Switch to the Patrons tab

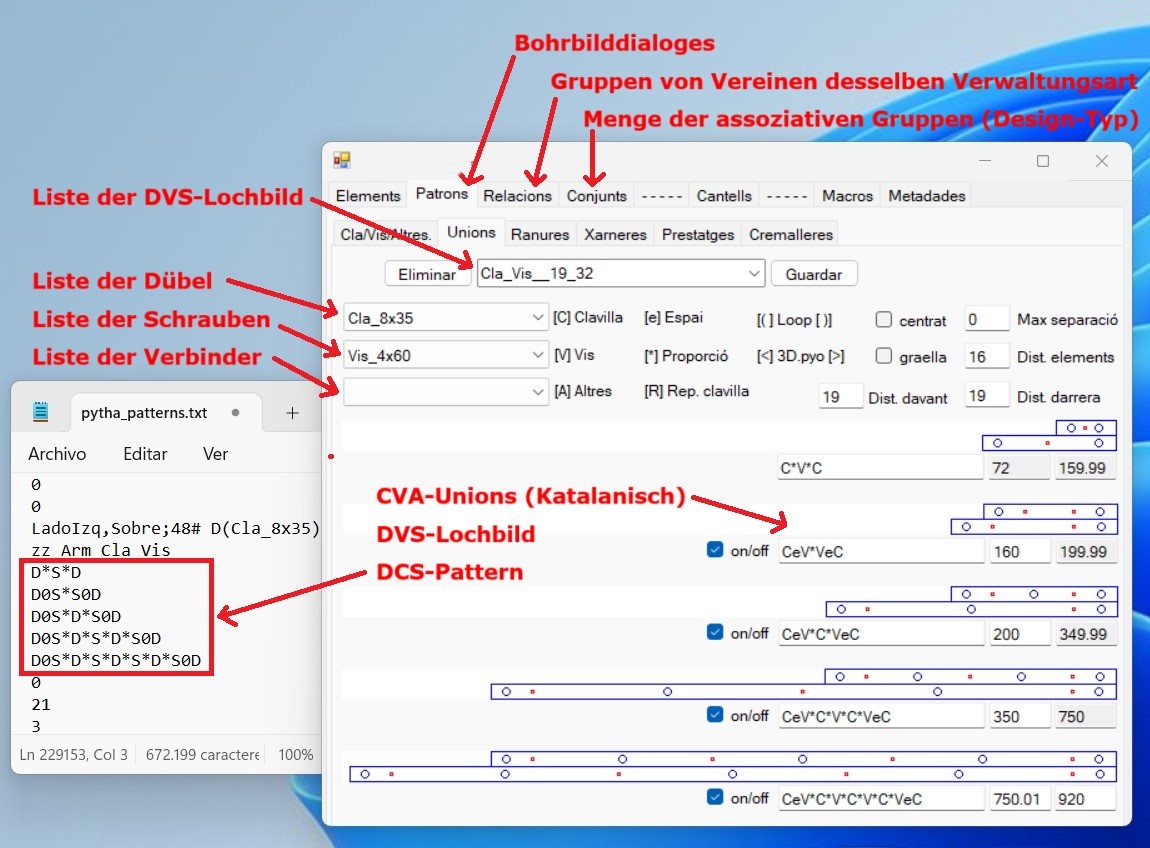(x=442, y=194)
